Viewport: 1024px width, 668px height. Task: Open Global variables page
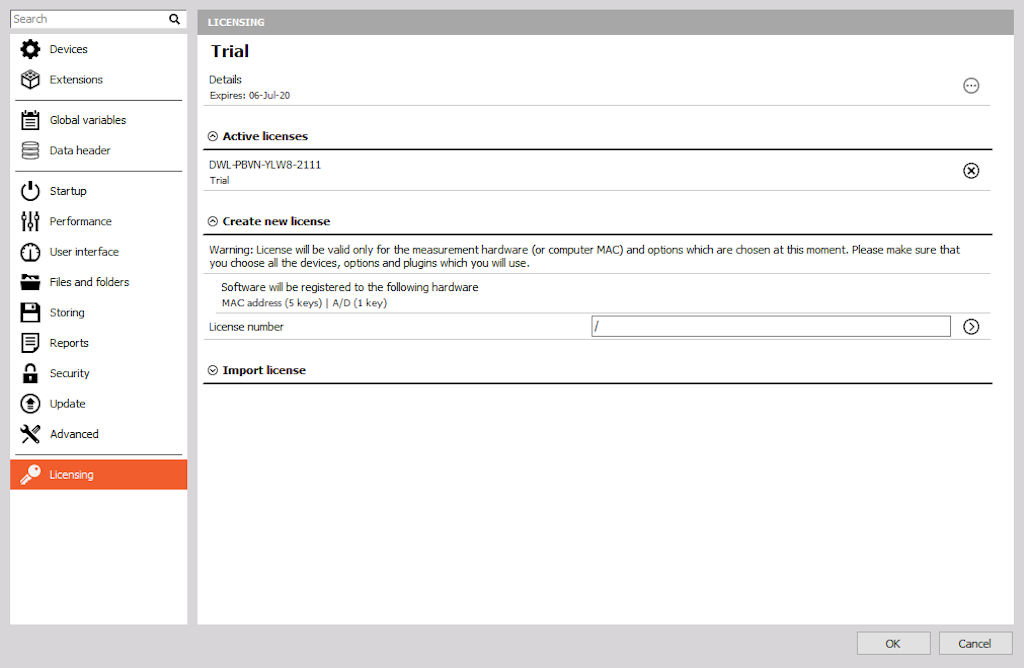88,120
